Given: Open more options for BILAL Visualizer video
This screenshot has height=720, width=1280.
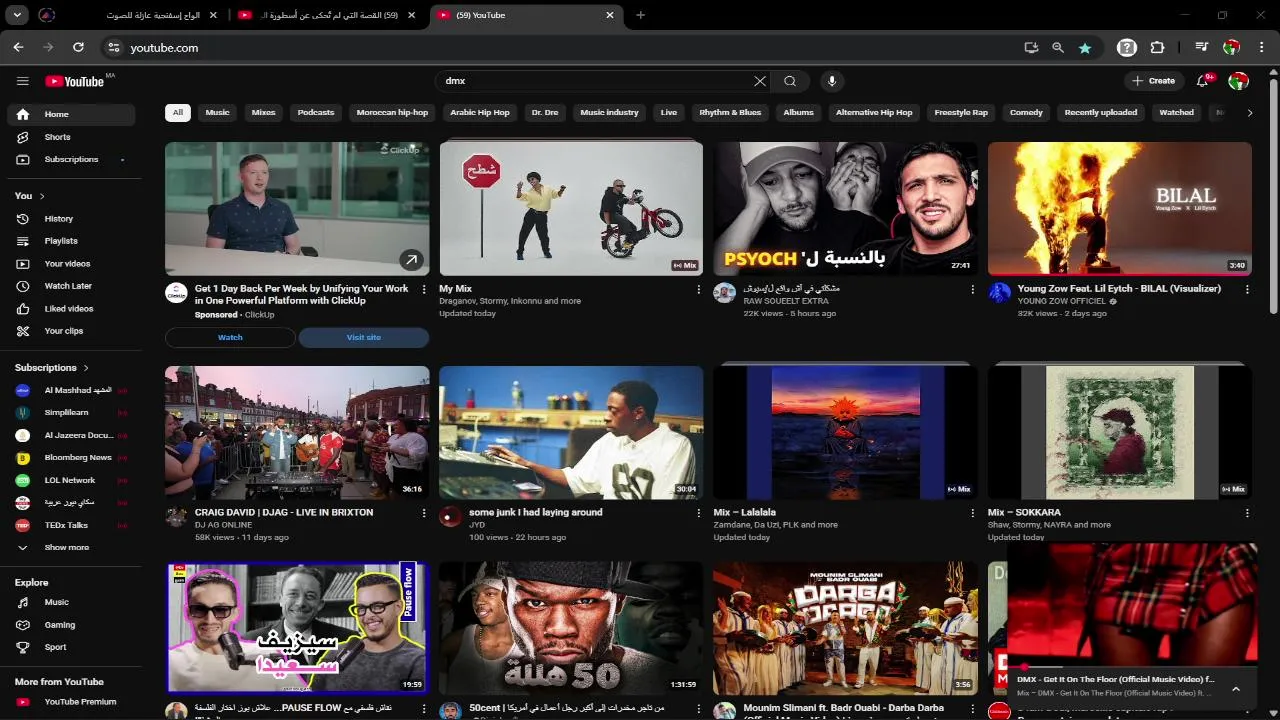Looking at the screenshot, I should coord(1247,289).
